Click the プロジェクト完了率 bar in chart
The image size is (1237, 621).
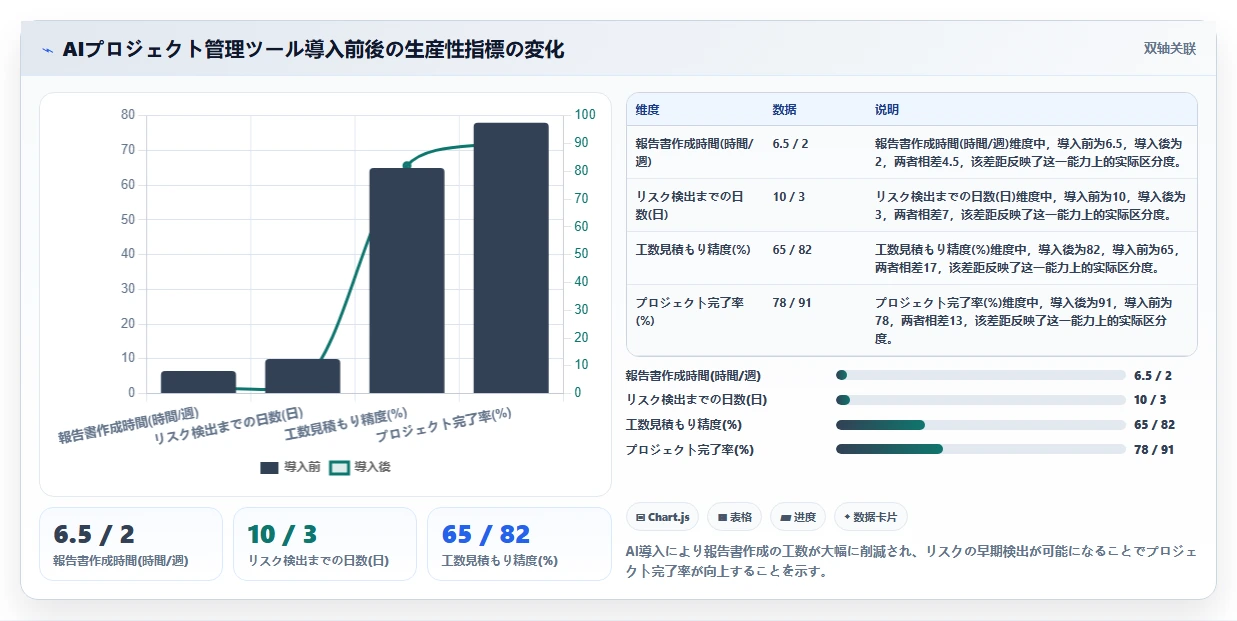(511, 258)
